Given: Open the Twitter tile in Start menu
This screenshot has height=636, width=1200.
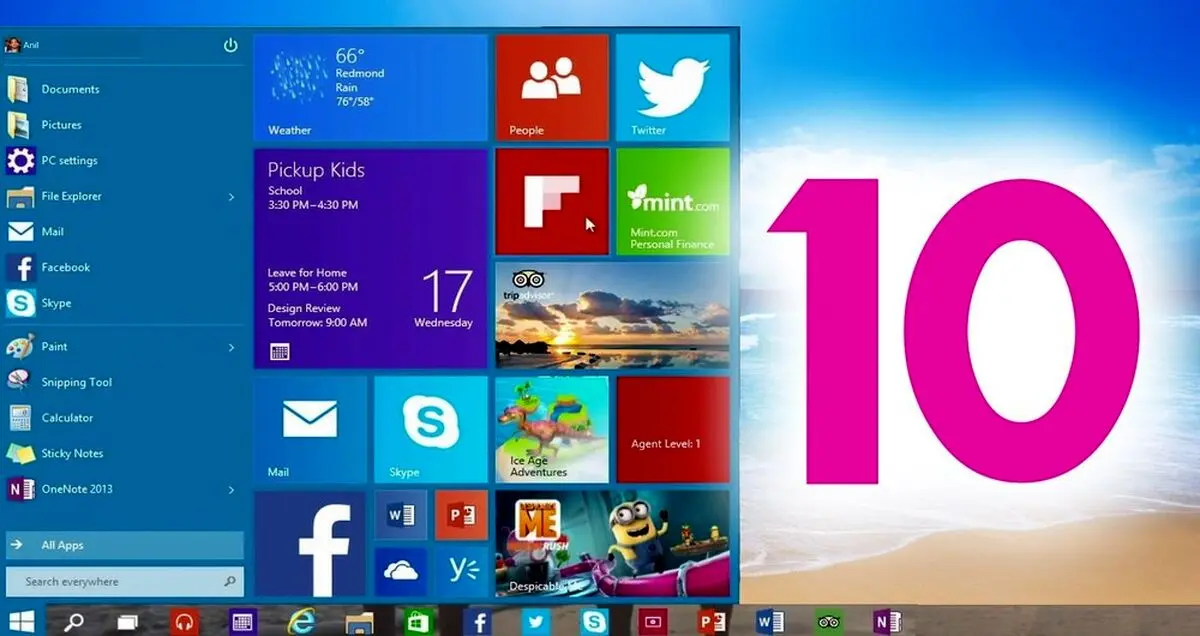Looking at the screenshot, I should pos(672,88).
